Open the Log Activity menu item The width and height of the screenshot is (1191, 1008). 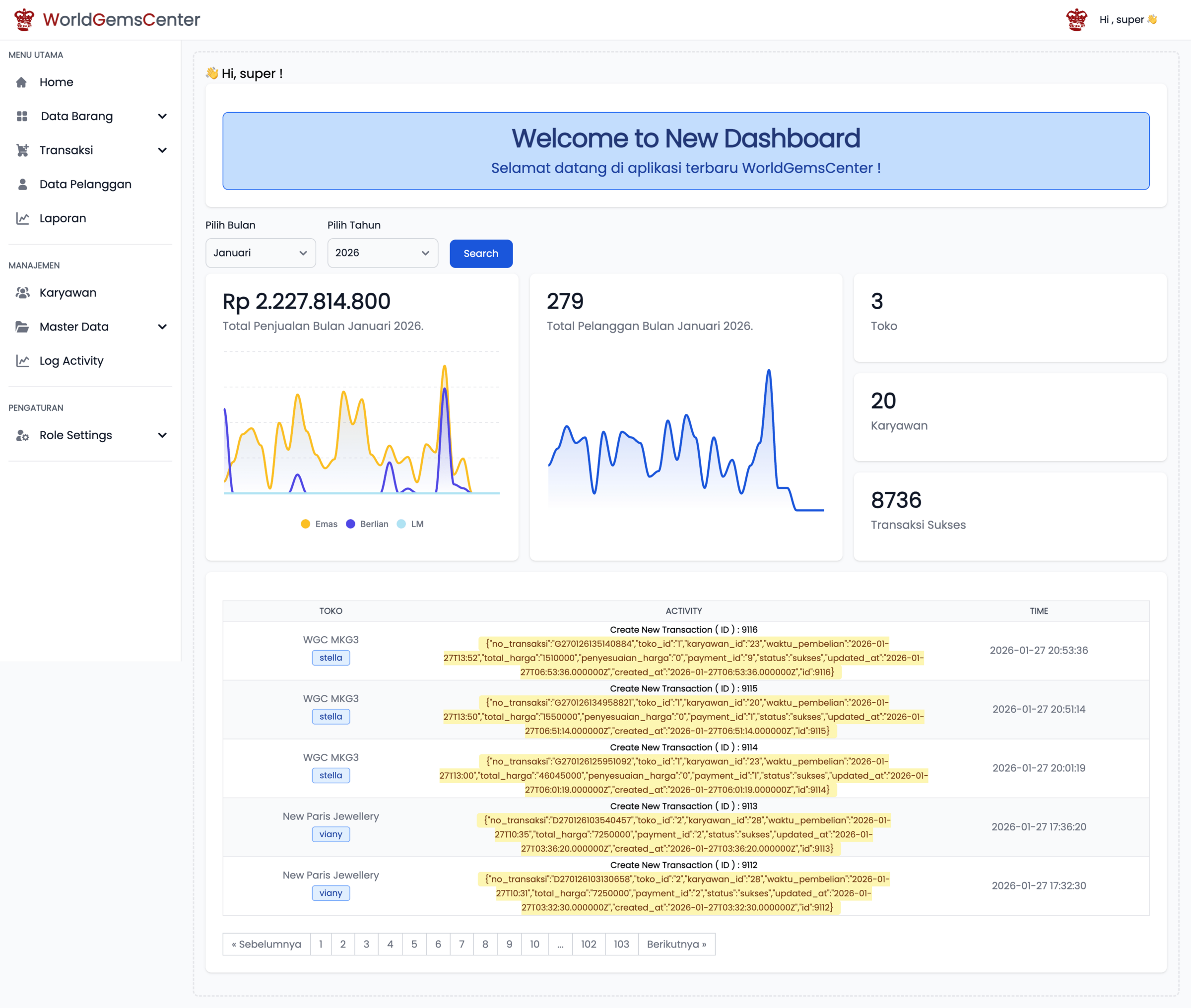click(90, 361)
